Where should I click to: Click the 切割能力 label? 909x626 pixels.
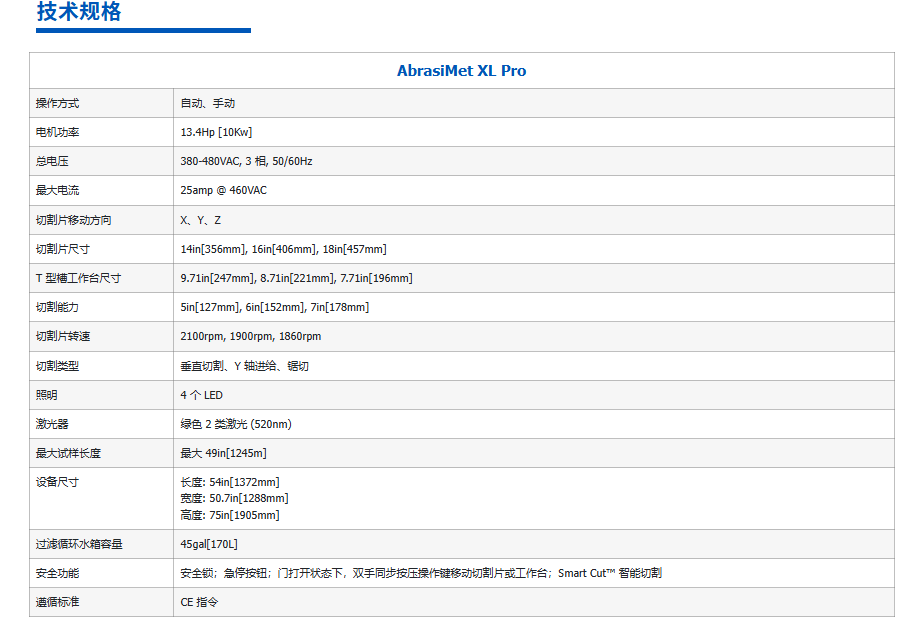click(57, 307)
